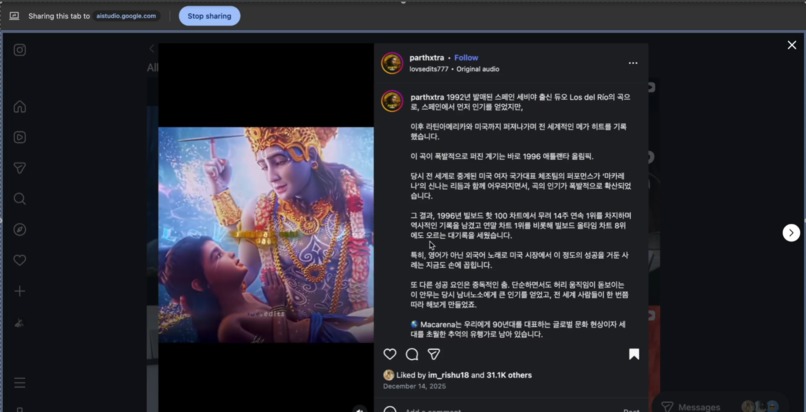
Task: Open the Original audio link
Action: coord(478,69)
